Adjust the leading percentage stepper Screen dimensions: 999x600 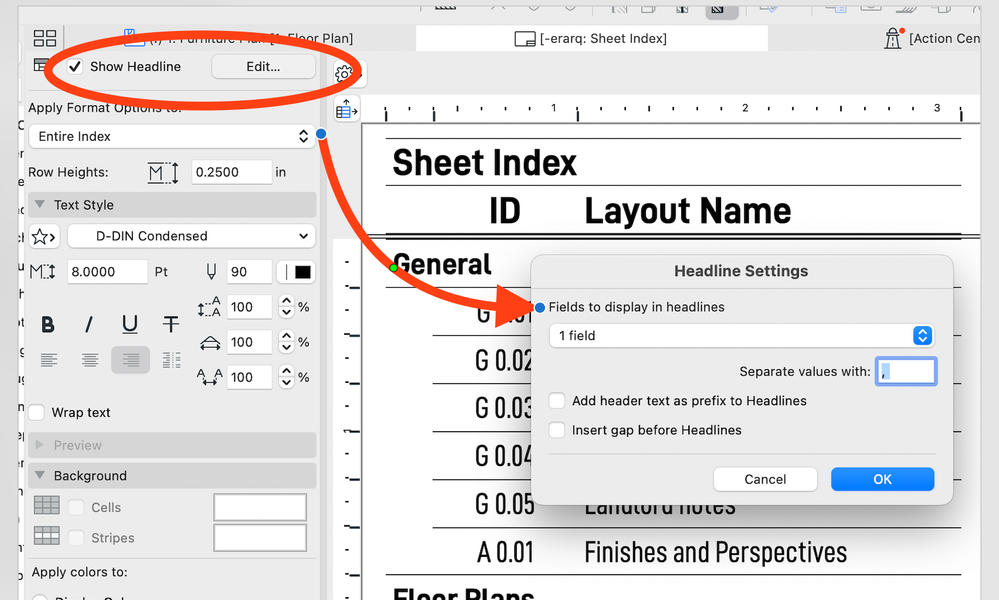(286, 307)
